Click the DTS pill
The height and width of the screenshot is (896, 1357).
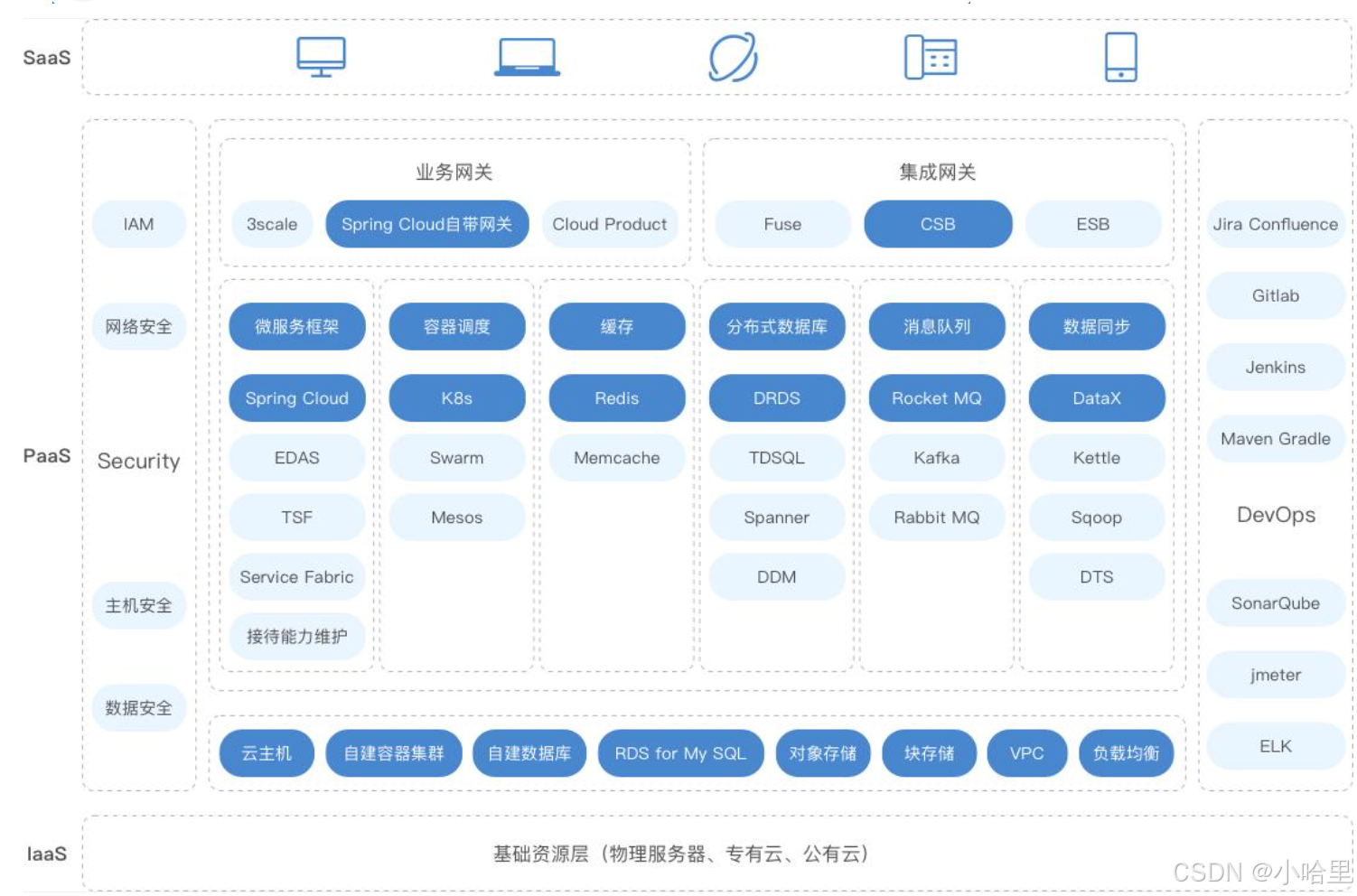point(1097,577)
